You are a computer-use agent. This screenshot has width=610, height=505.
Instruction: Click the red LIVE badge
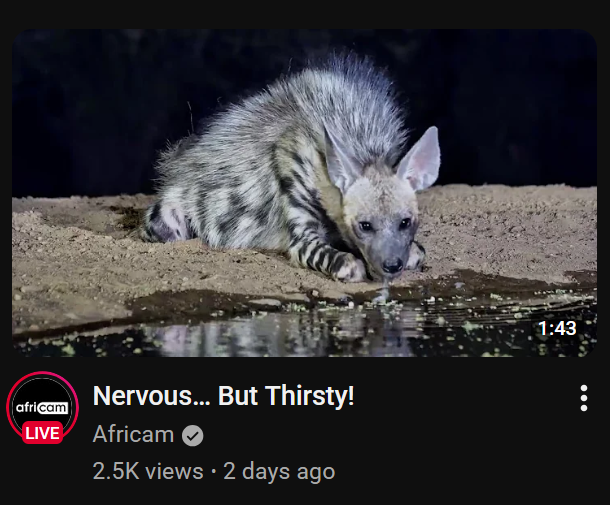click(x=42, y=433)
